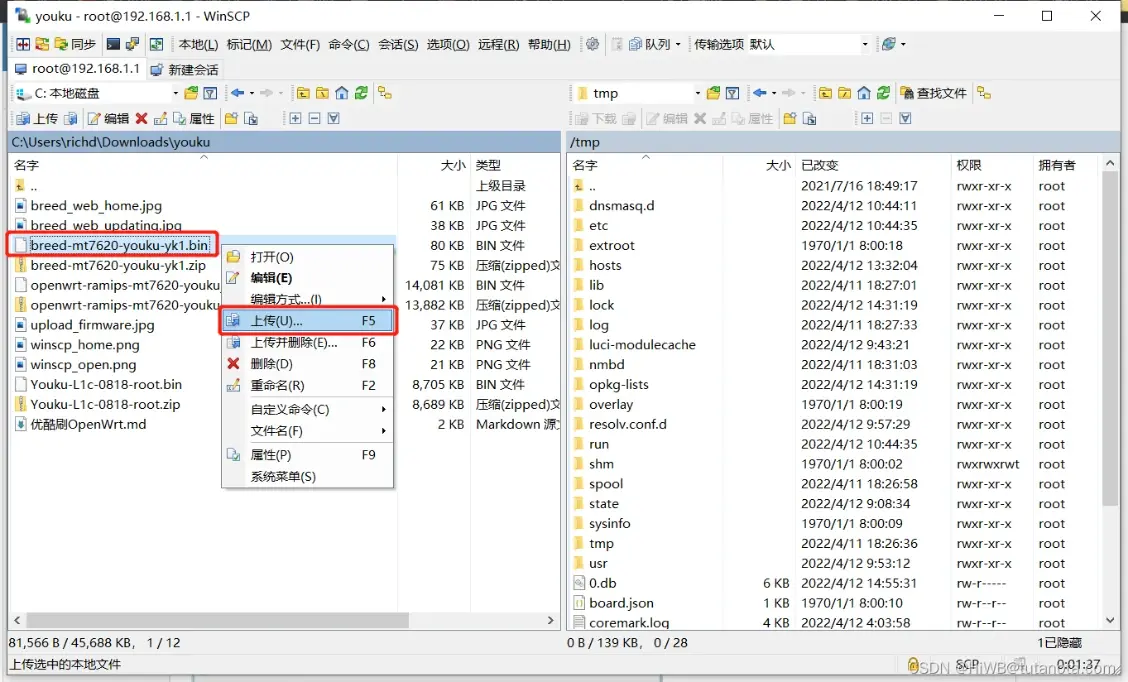This screenshot has width=1128, height=682.
Task: Go back in the remote panel history
Action: click(x=760, y=94)
